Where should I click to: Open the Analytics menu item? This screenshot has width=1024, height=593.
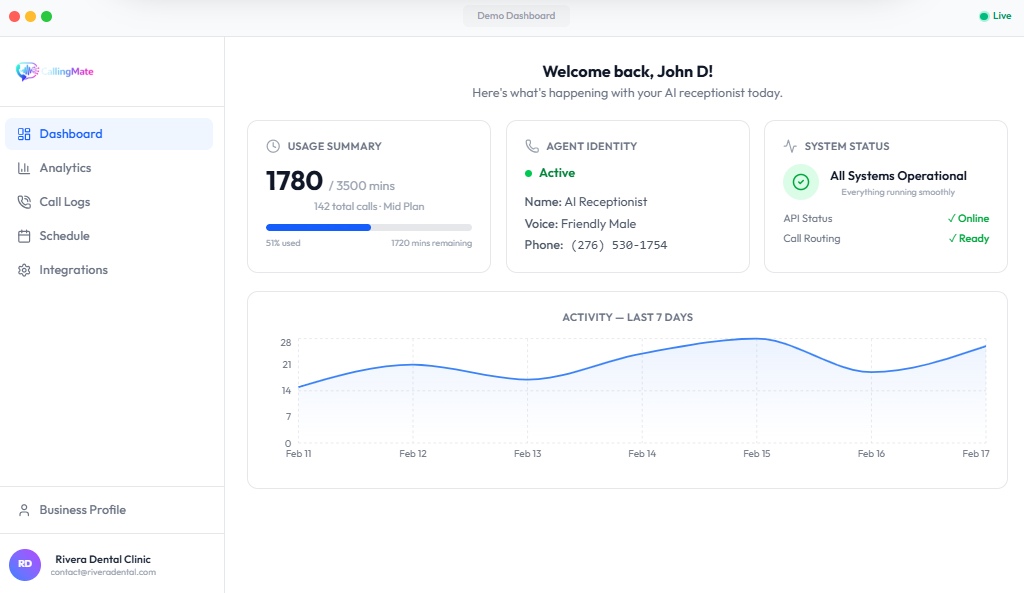tap(65, 168)
